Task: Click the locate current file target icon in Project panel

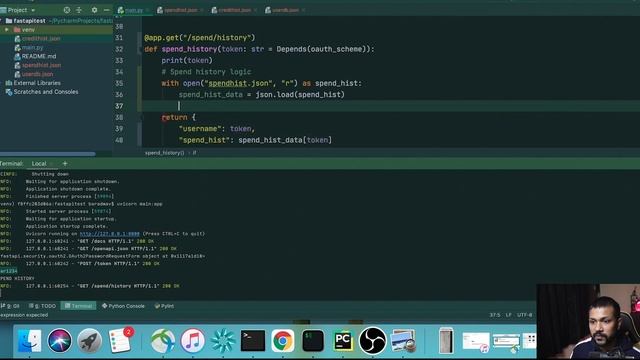Action: (67, 10)
